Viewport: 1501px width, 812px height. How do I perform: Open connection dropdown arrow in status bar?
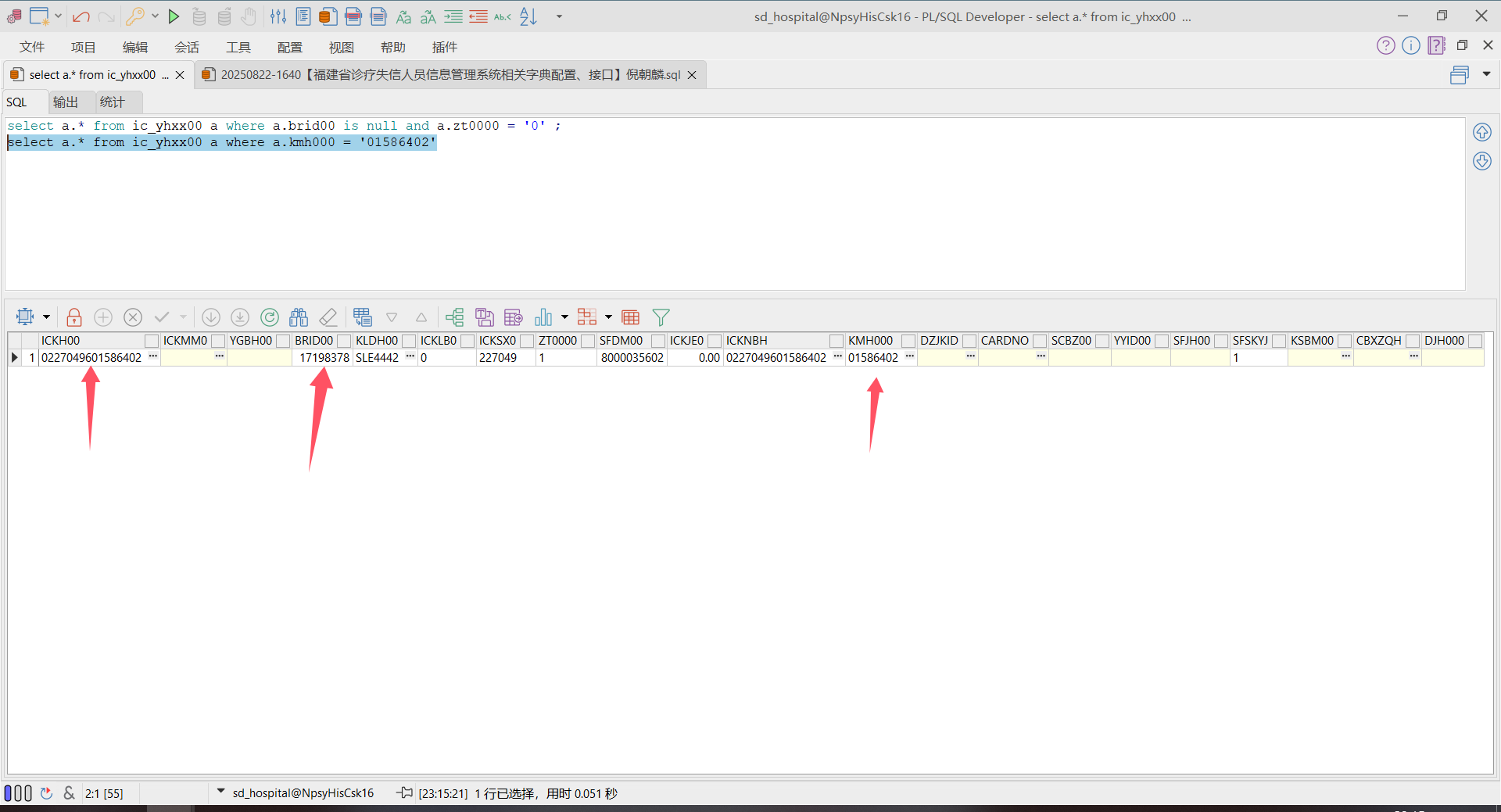point(220,792)
